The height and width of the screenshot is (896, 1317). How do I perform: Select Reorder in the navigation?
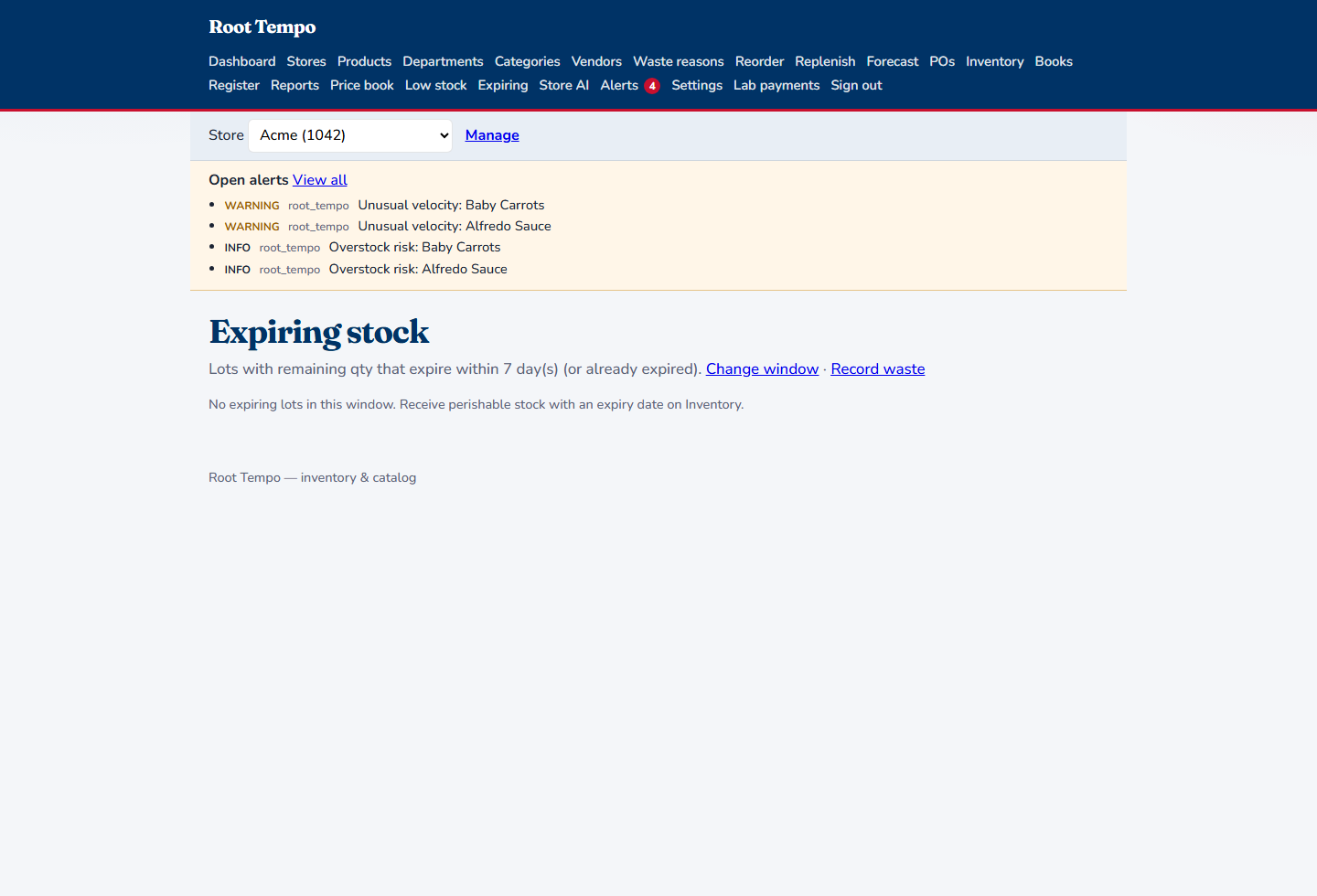pos(759,61)
